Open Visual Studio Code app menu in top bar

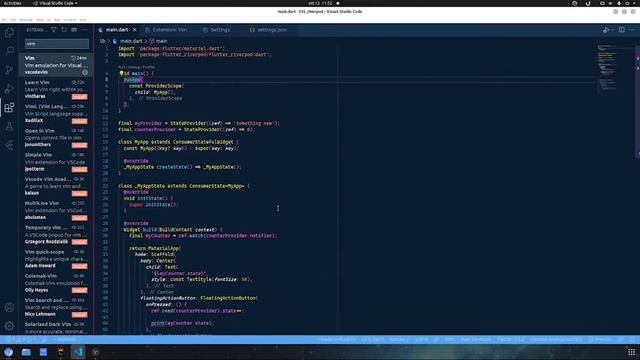55,3
